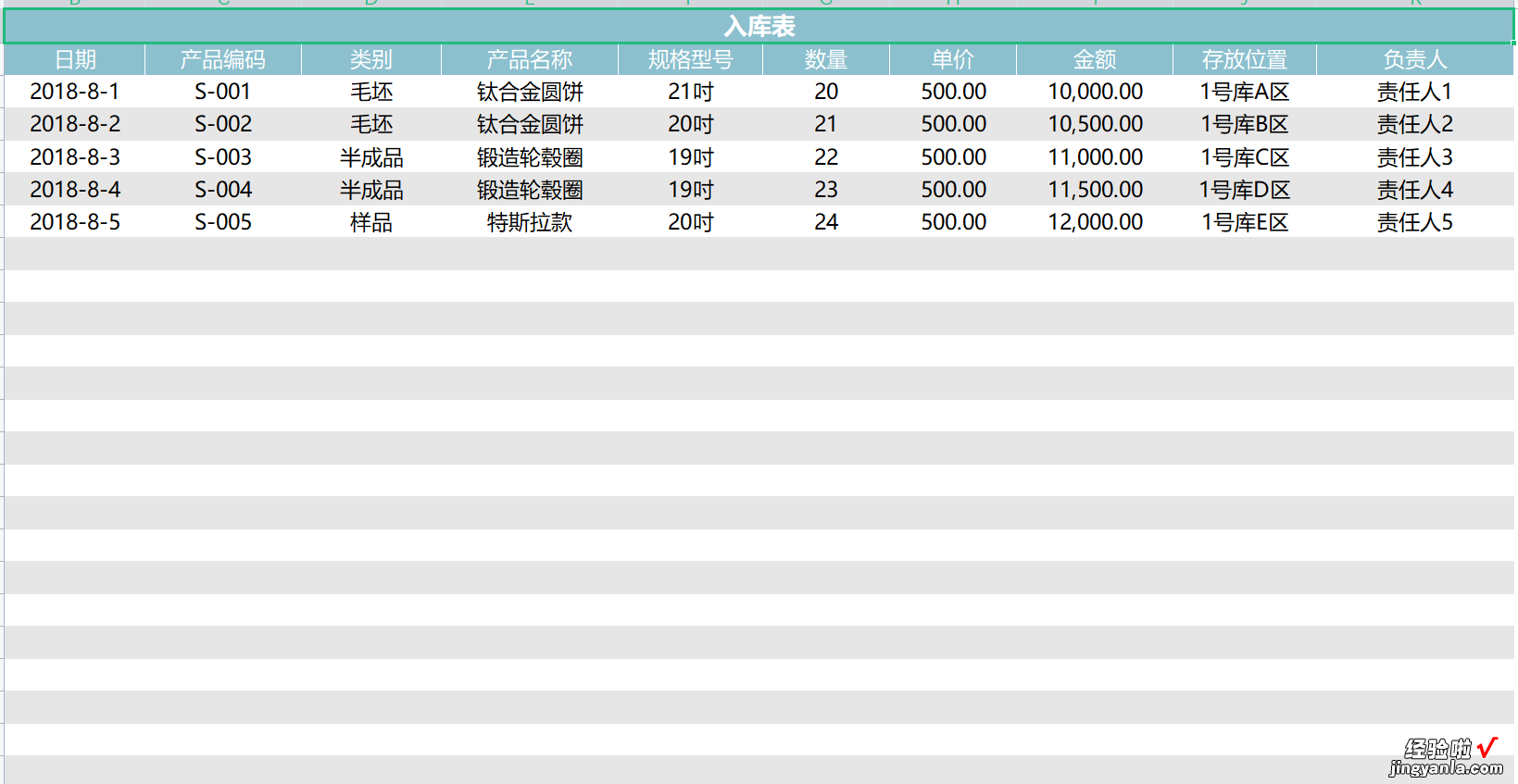Click the 存放位置 column header
The width and height of the screenshot is (1518, 784).
coord(1245,59)
